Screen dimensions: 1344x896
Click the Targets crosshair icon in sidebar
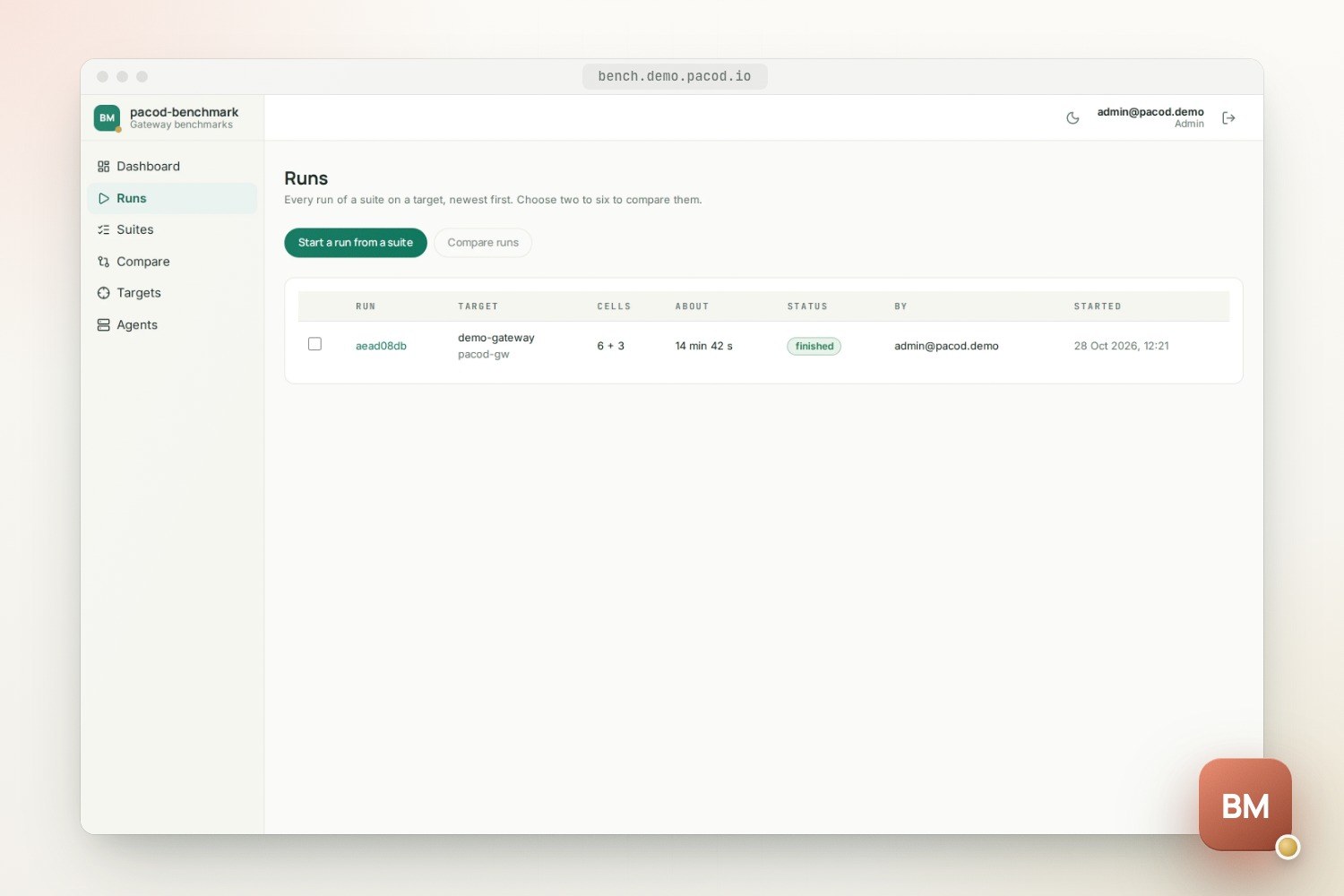click(104, 293)
